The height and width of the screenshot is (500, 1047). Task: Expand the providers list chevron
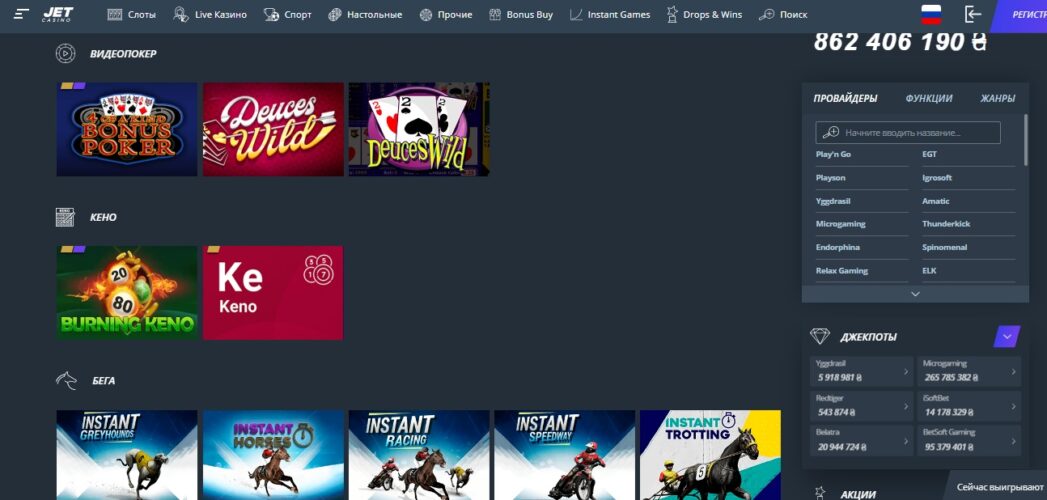914,294
